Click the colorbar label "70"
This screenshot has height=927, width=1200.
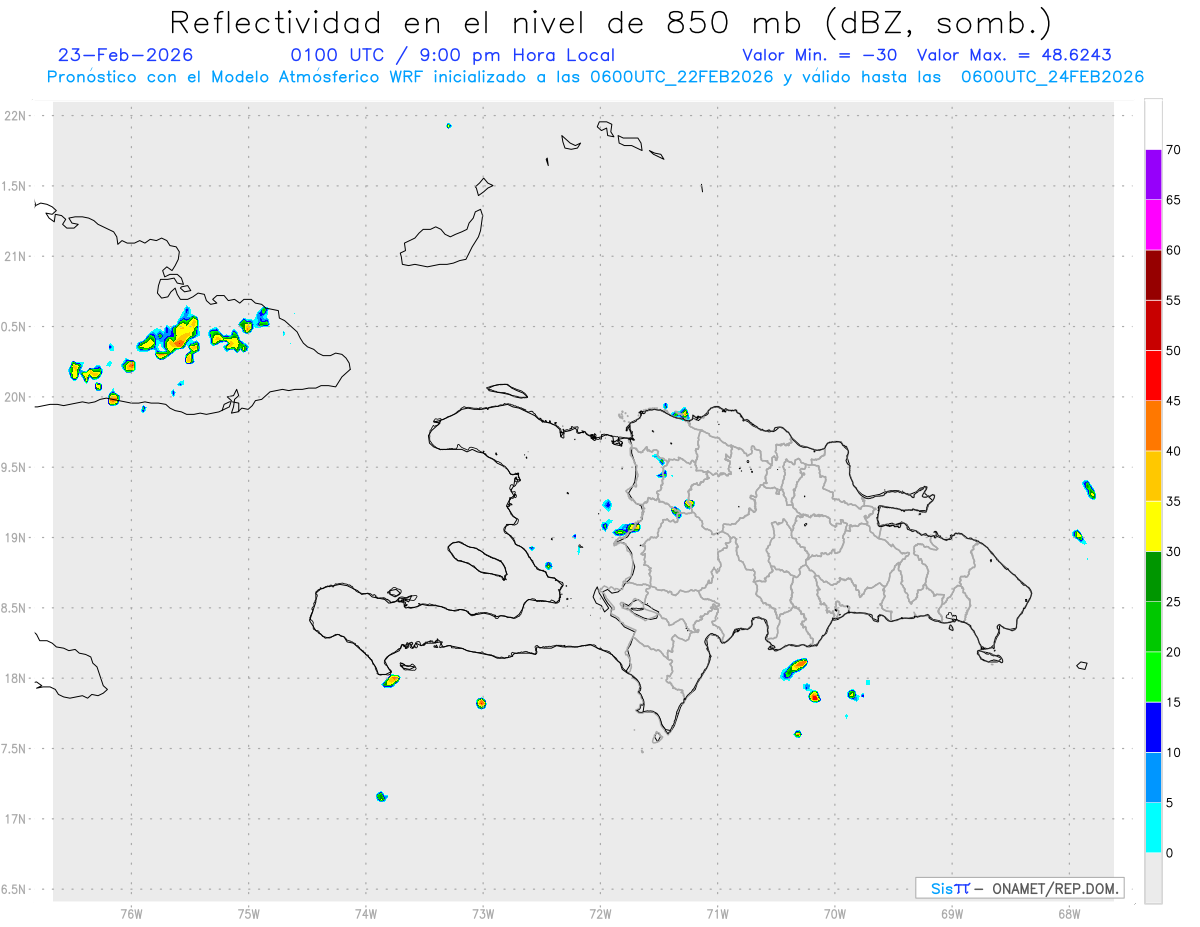(x=1173, y=150)
